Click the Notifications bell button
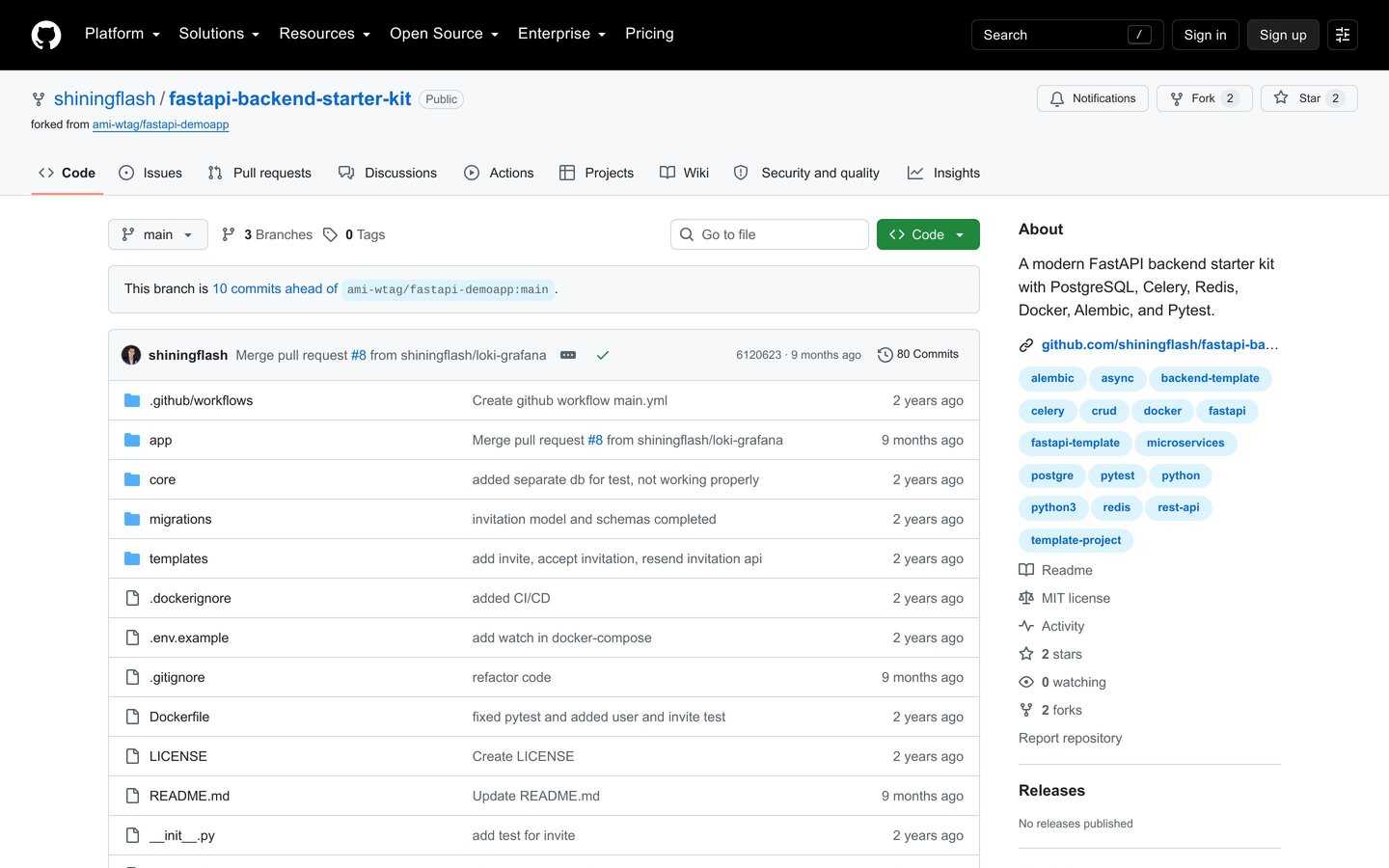The height and width of the screenshot is (868, 1389). click(x=1093, y=98)
